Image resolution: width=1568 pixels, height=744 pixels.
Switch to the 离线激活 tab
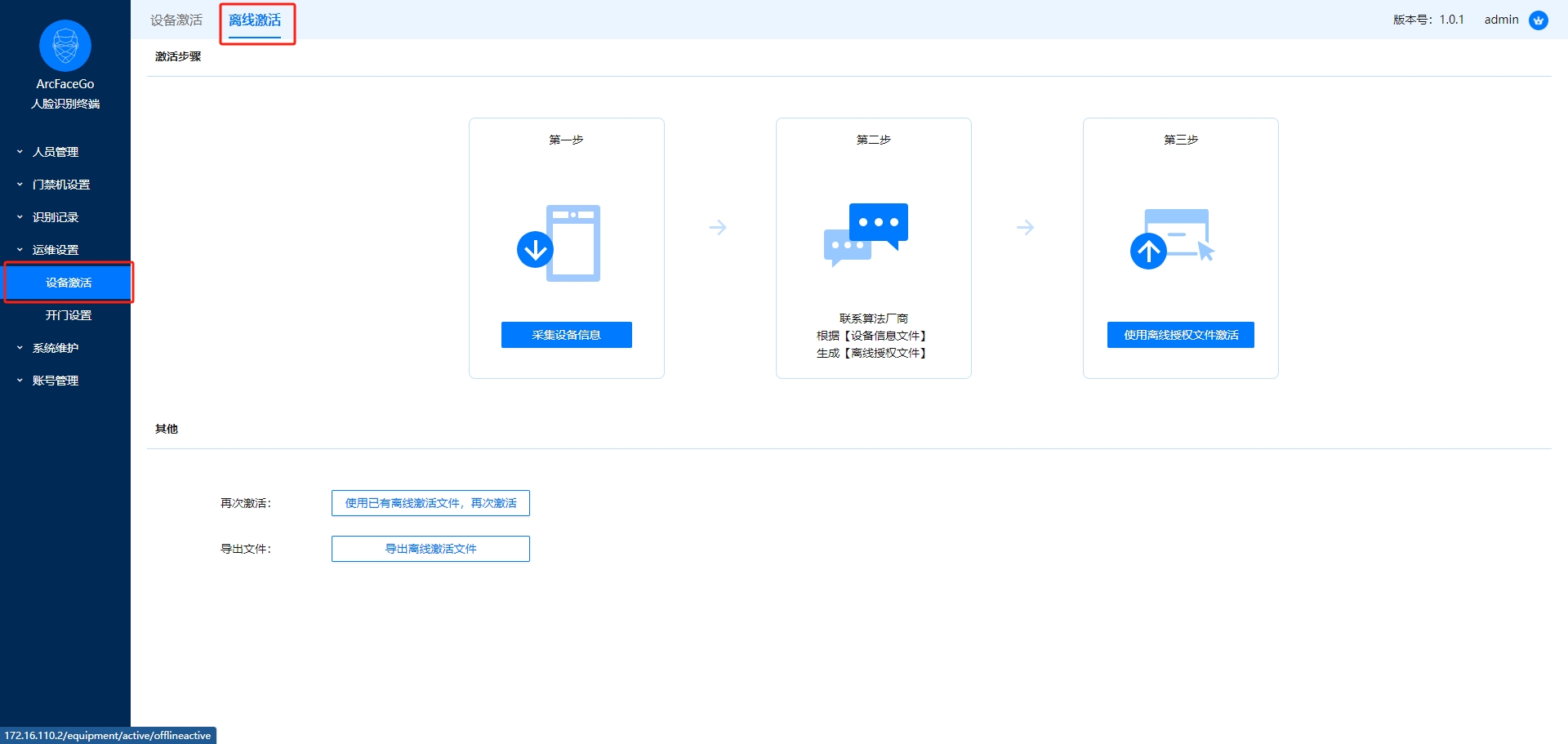click(255, 20)
